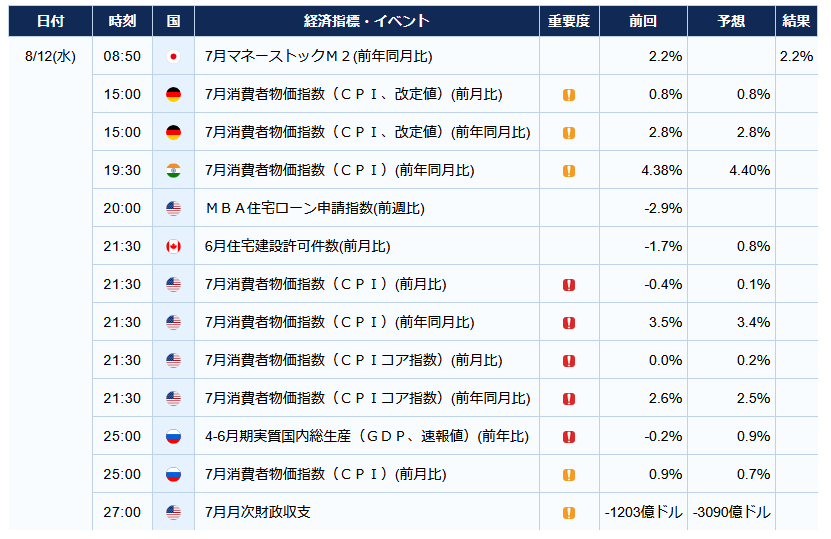This screenshot has width=831, height=539.
Task: Open 7月マネーストックM2 event entry
Action: tap(319, 56)
